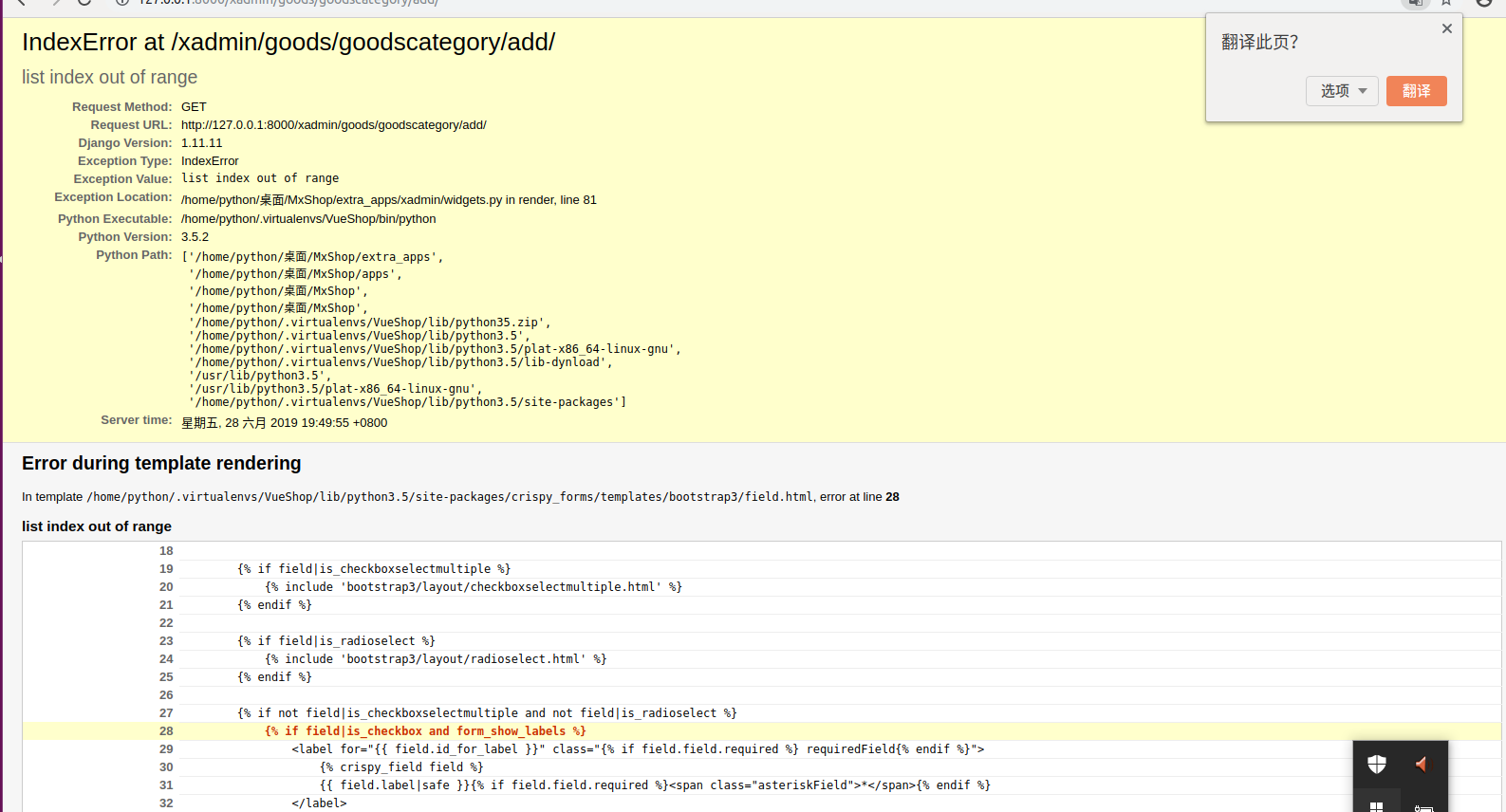Click template line 27 'if not field' statement
The image size is (1506, 812).
487,713
